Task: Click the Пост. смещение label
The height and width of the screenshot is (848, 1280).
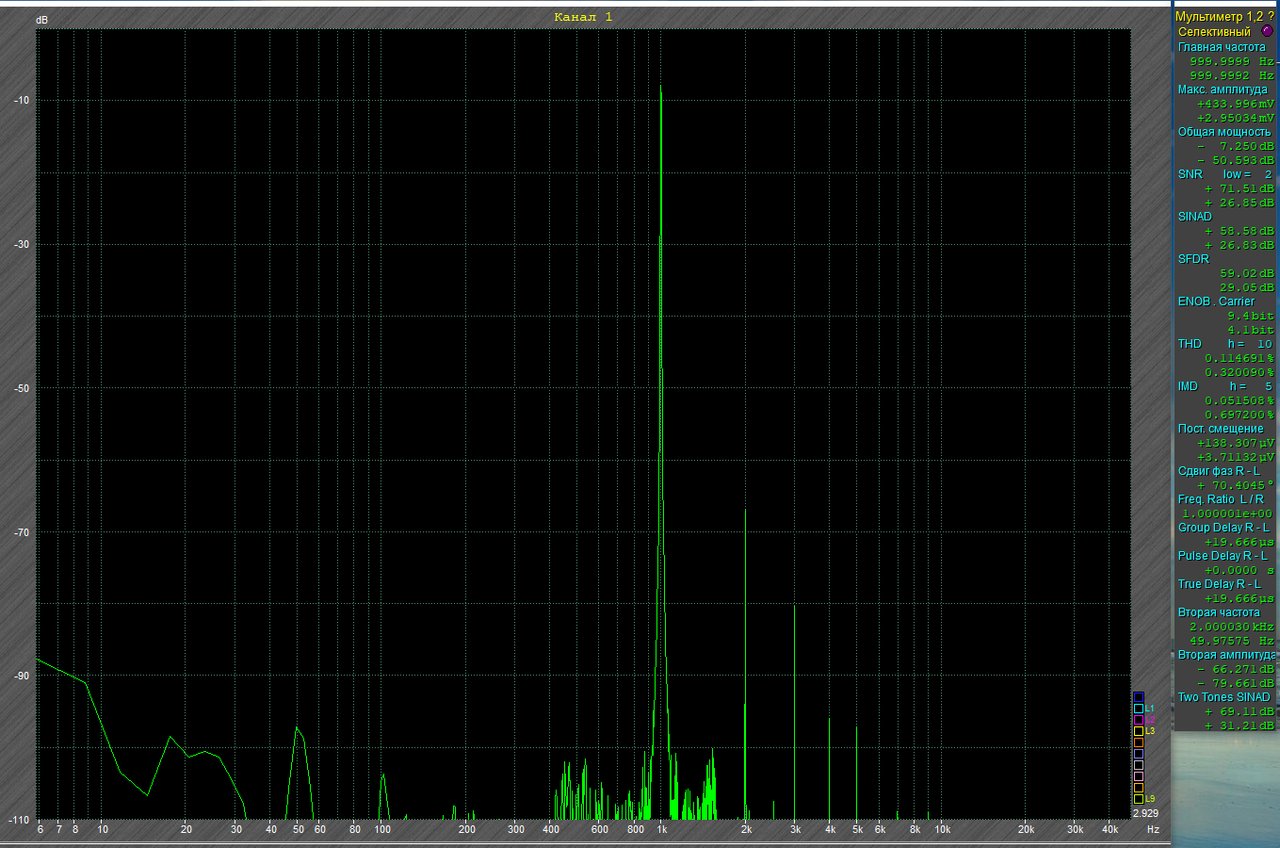Action: click(1221, 428)
